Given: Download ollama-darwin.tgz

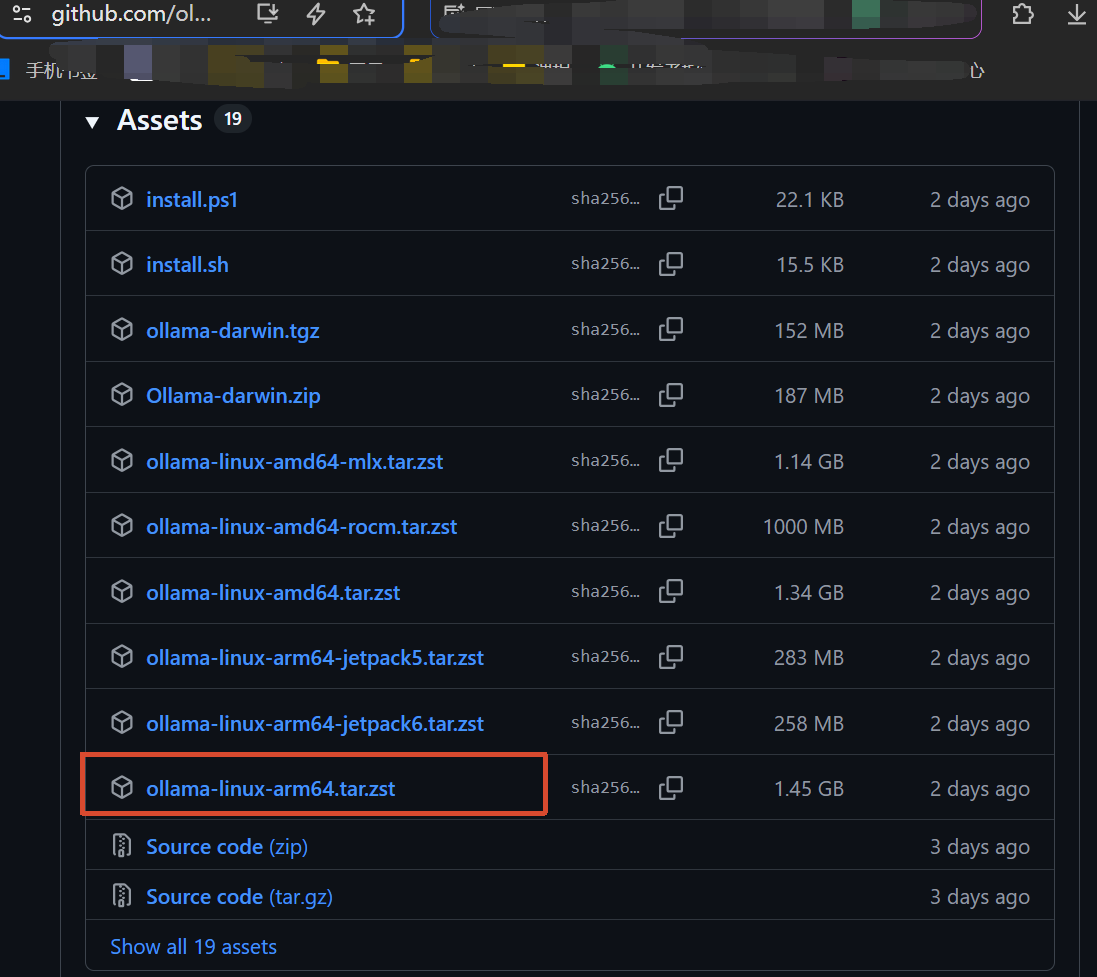Looking at the screenshot, I should tap(233, 331).
